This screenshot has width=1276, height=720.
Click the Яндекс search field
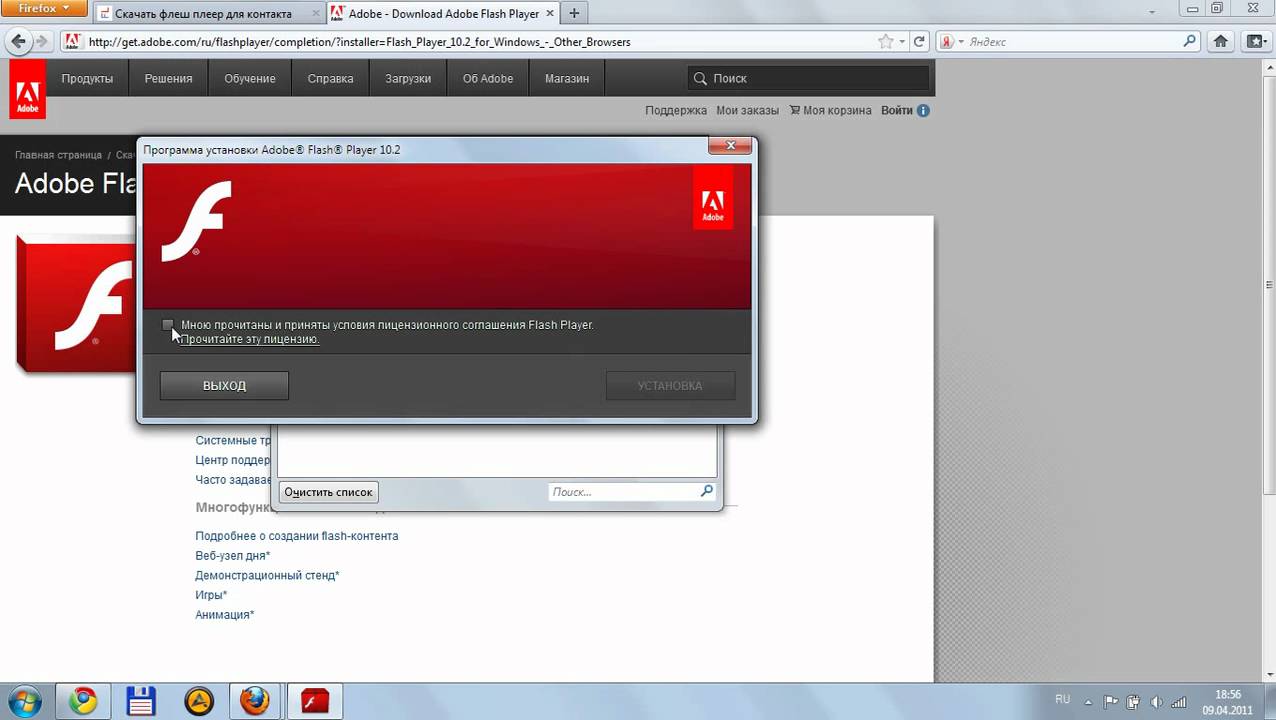click(x=1073, y=42)
